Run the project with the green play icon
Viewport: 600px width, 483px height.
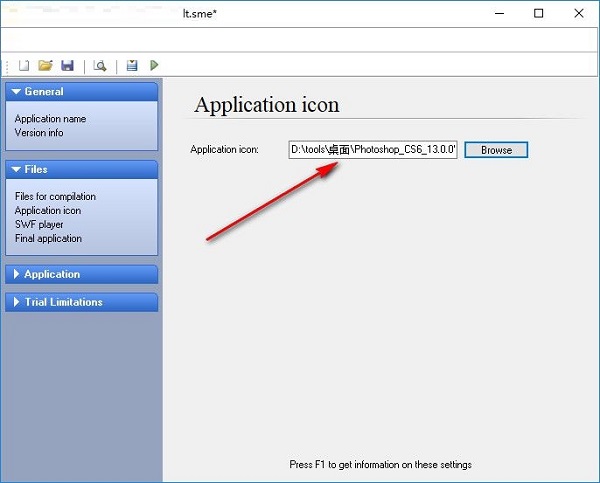pos(154,65)
